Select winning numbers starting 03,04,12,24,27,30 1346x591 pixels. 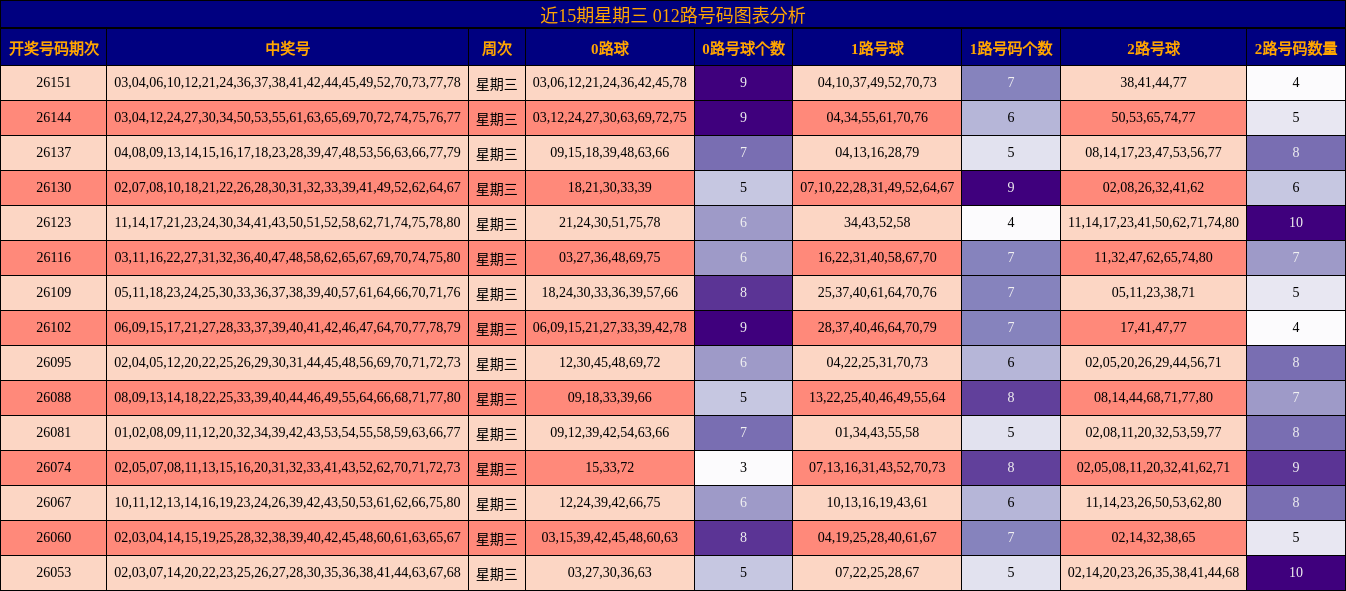point(287,118)
